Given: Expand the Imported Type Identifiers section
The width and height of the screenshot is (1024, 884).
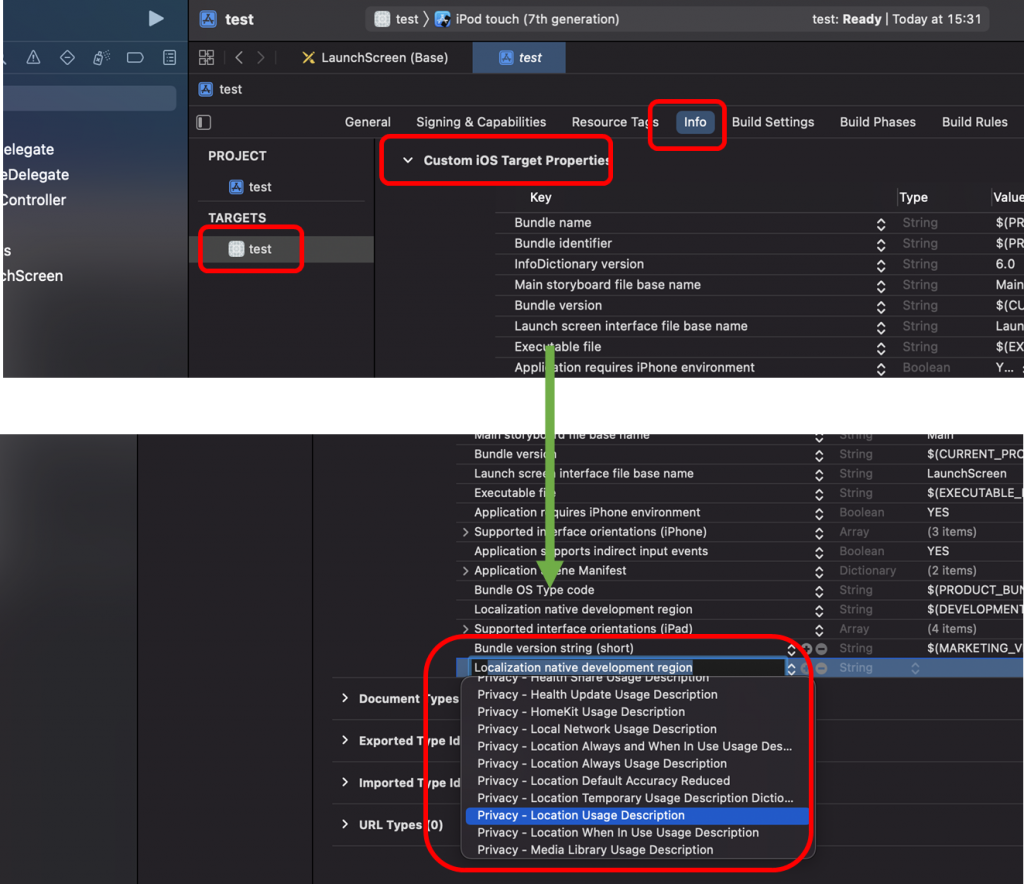Looking at the screenshot, I should point(345,782).
